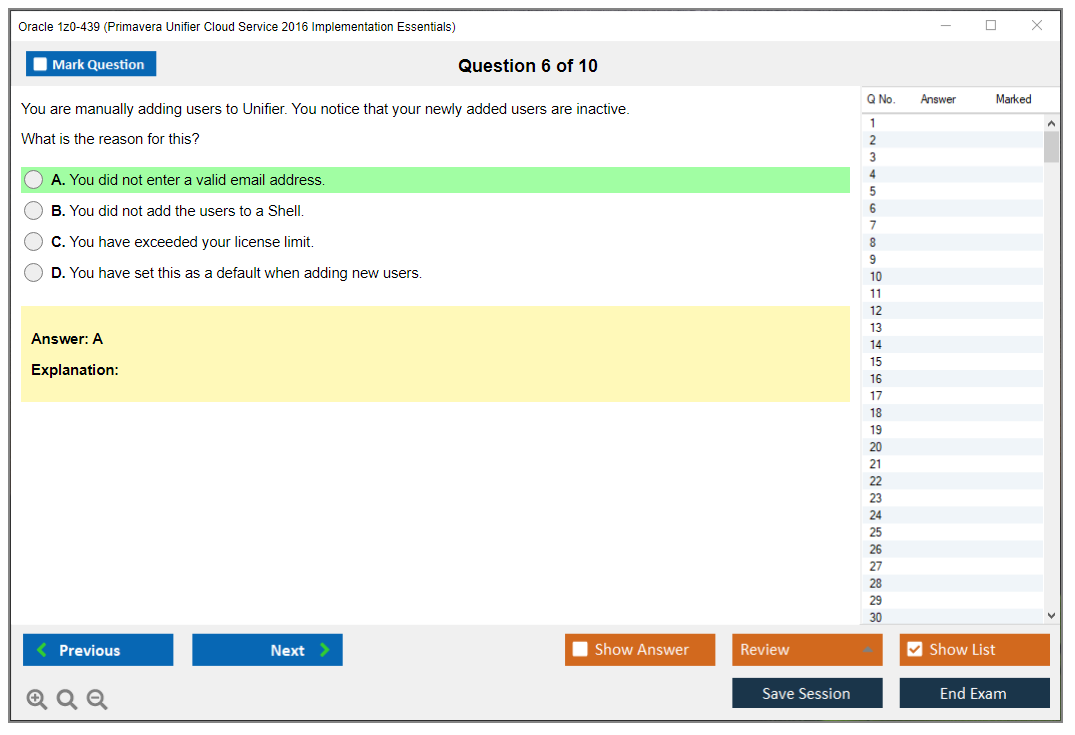Enable the Show Answer checkbox

pyautogui.click(x=580, y=650)
